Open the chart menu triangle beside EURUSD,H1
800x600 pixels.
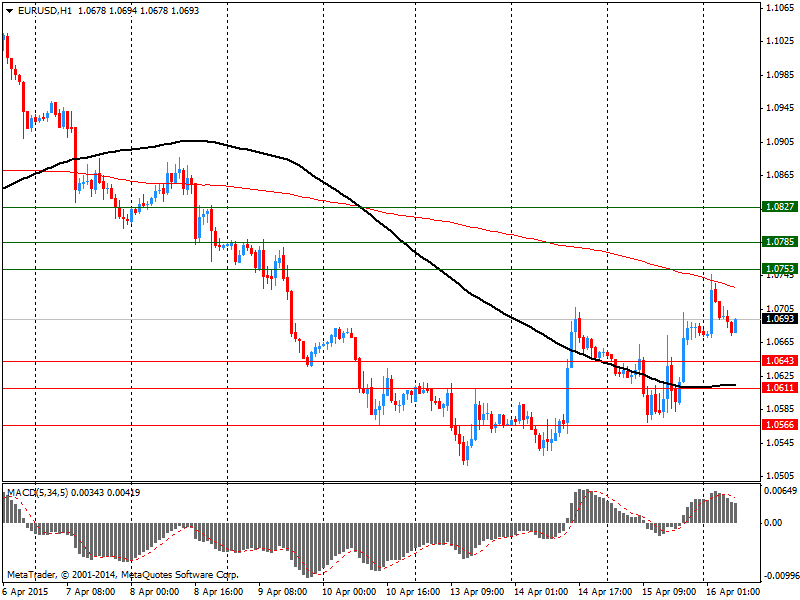pos(10,11)
